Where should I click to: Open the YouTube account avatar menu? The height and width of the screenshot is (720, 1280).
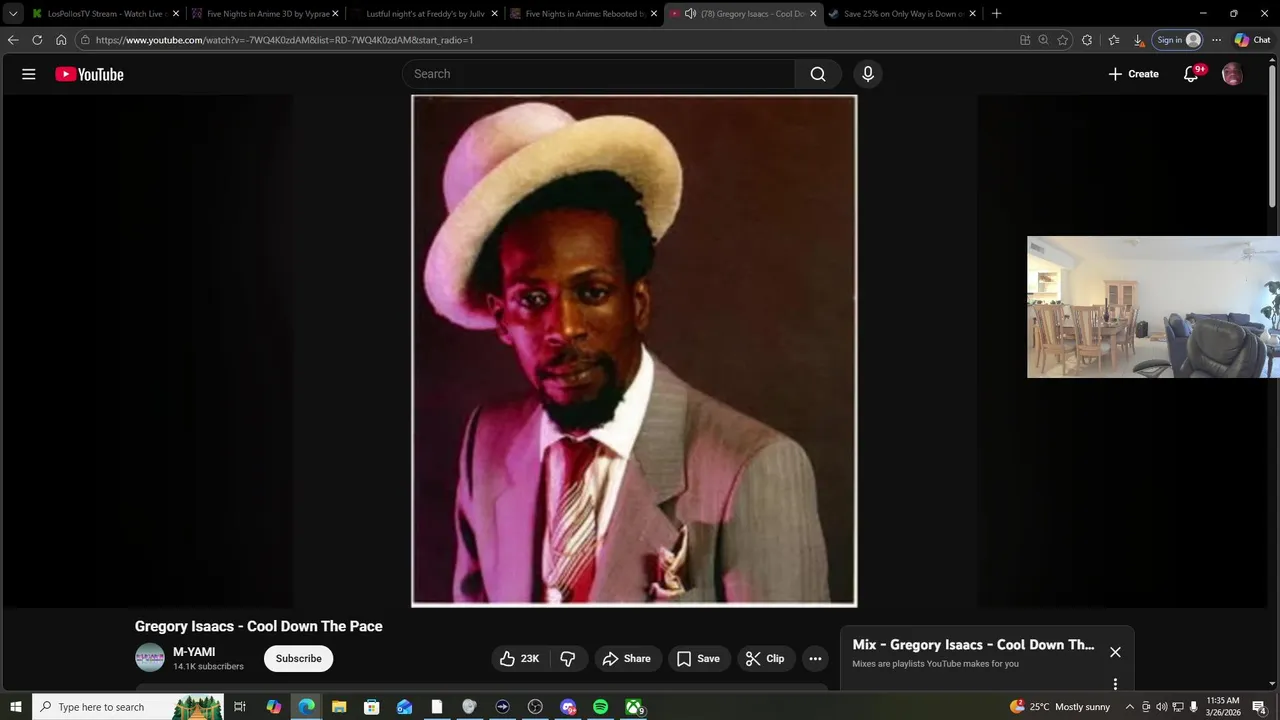pyautogui.click(x=1232, y=74)
